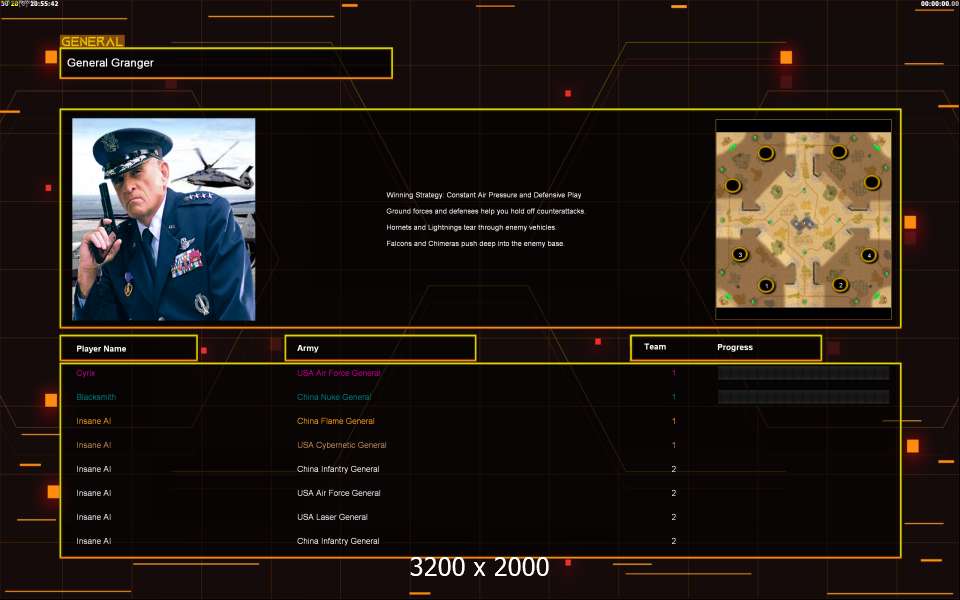Click Blacksmith's loading progress bar
Viewport: 960px width, 600px height.
tap(803, 397)
